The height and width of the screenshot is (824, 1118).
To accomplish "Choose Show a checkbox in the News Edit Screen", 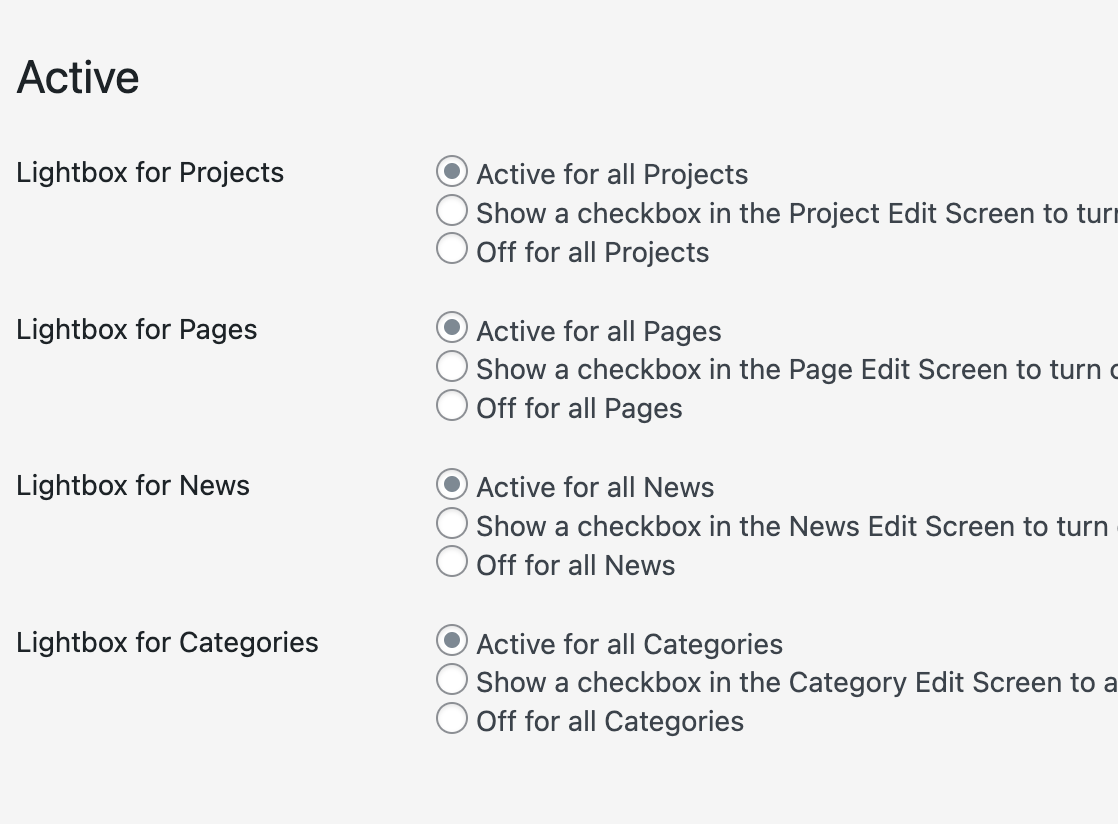I will coord(451,523).
